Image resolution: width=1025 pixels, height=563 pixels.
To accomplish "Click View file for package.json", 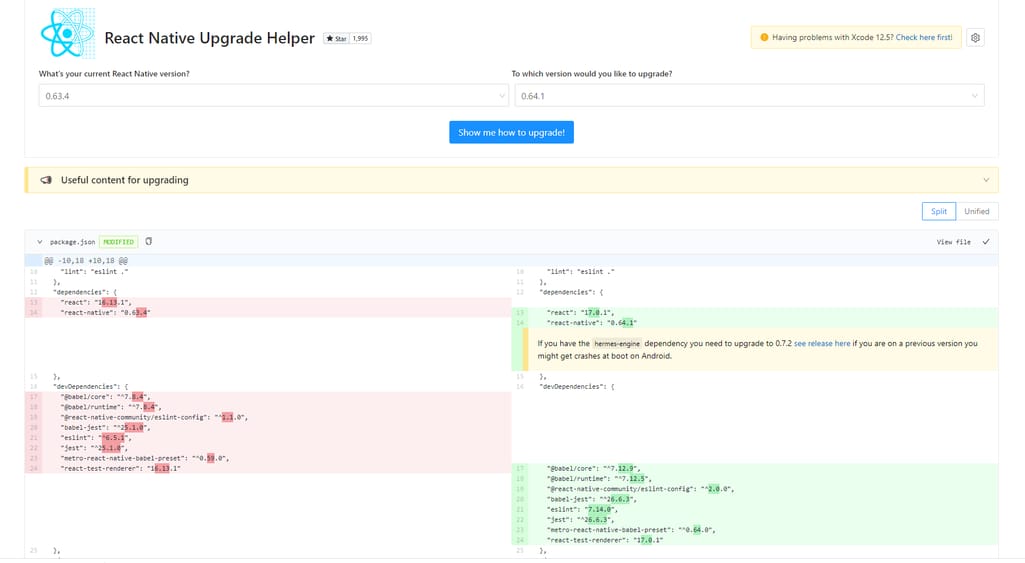I will pos(953,242).
